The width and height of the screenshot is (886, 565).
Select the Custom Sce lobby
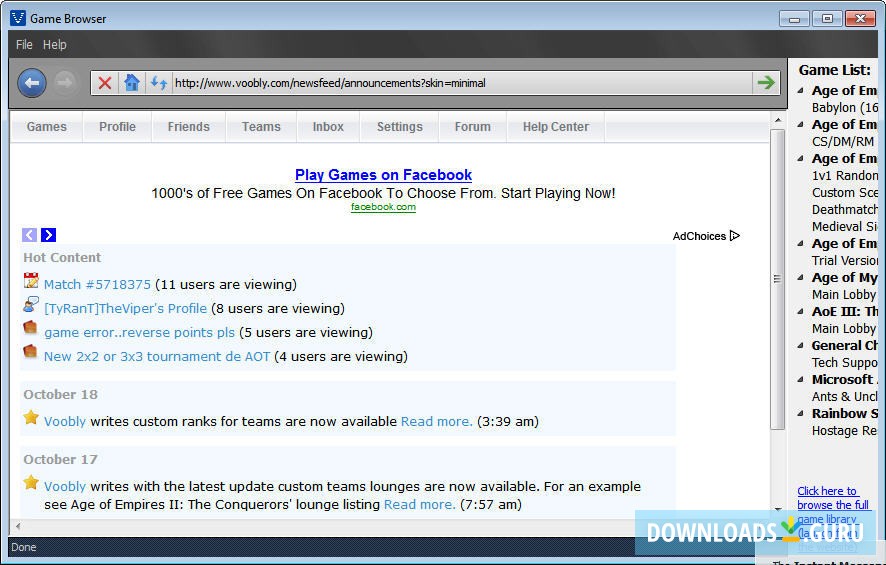coord(844,193)
